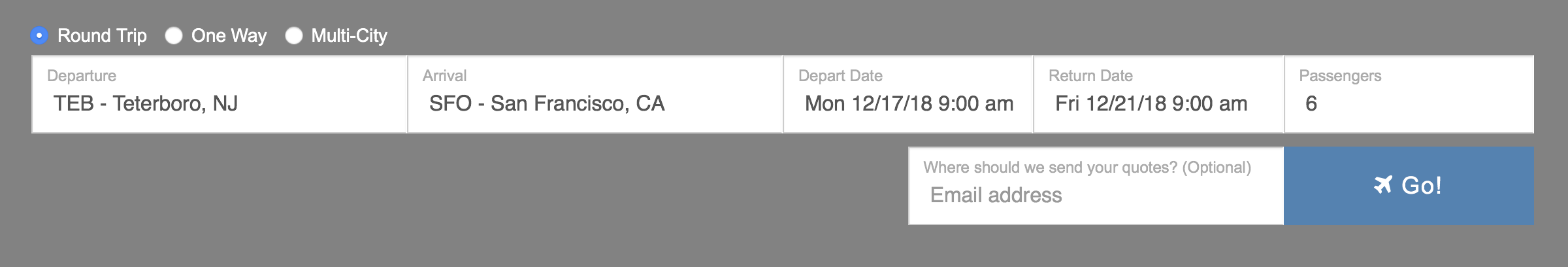Select the Round Trip radio button
1568x267 pixels.
click(39, 35)
